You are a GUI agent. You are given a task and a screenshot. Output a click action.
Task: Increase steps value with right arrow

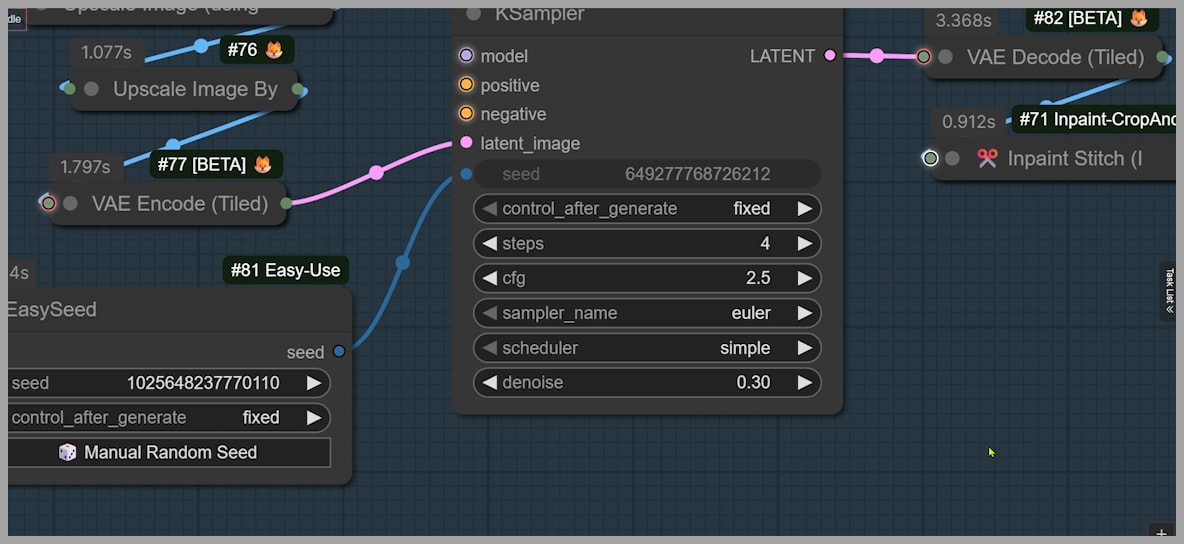[804, 243]
